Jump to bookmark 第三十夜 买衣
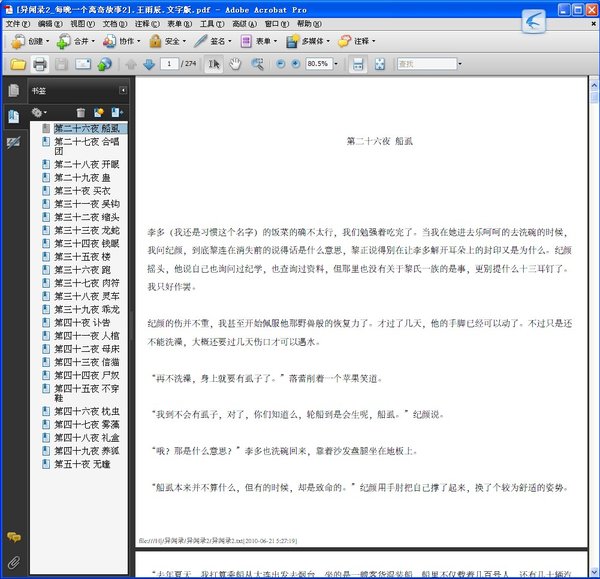This screenshot has height=579, width=600. coord(82,191)
